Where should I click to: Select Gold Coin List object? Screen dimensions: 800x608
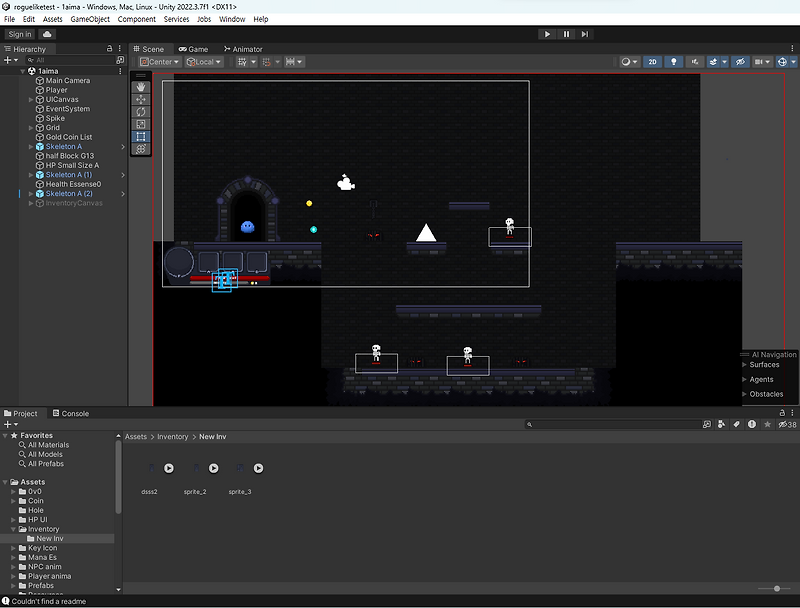point(69,137)
